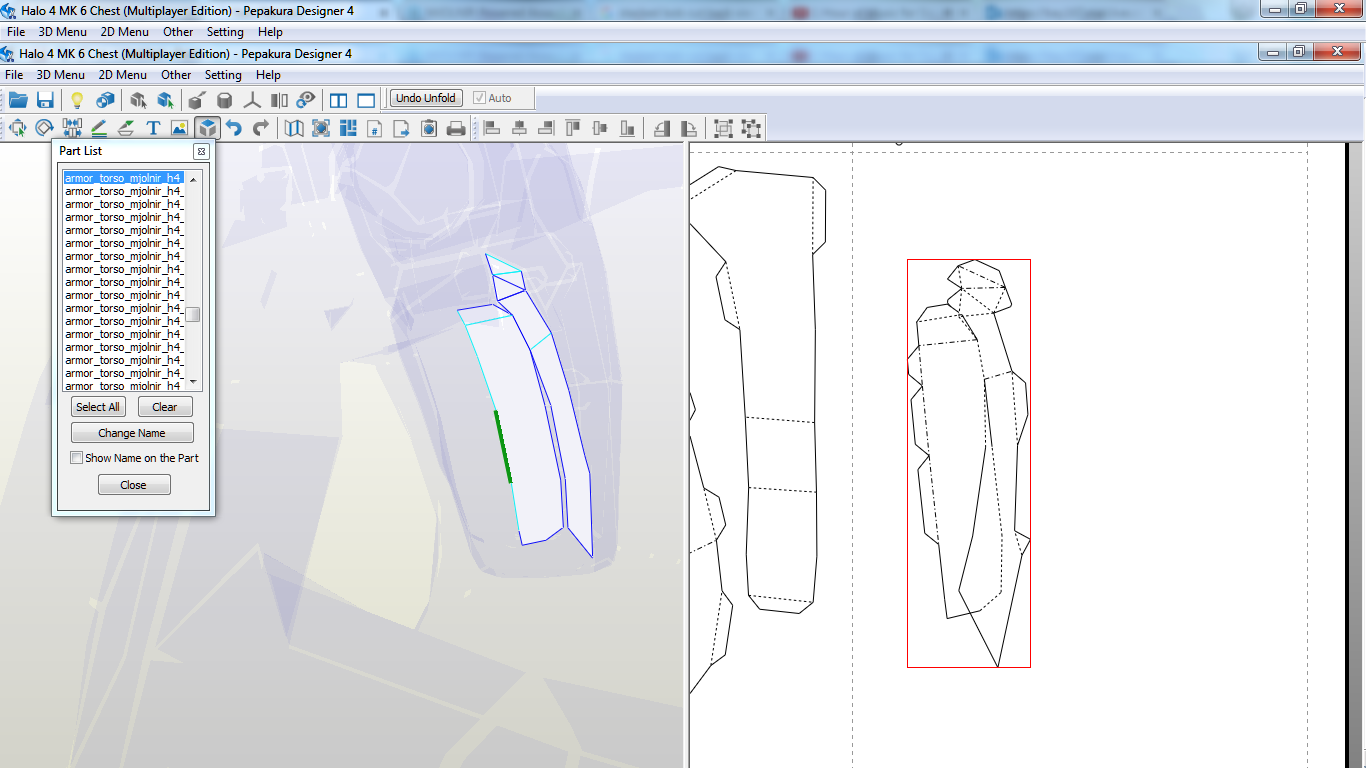Click the Open file folder icon
Image resolution: width=1366 pixels, height=768 pixels.
point(18,100)
